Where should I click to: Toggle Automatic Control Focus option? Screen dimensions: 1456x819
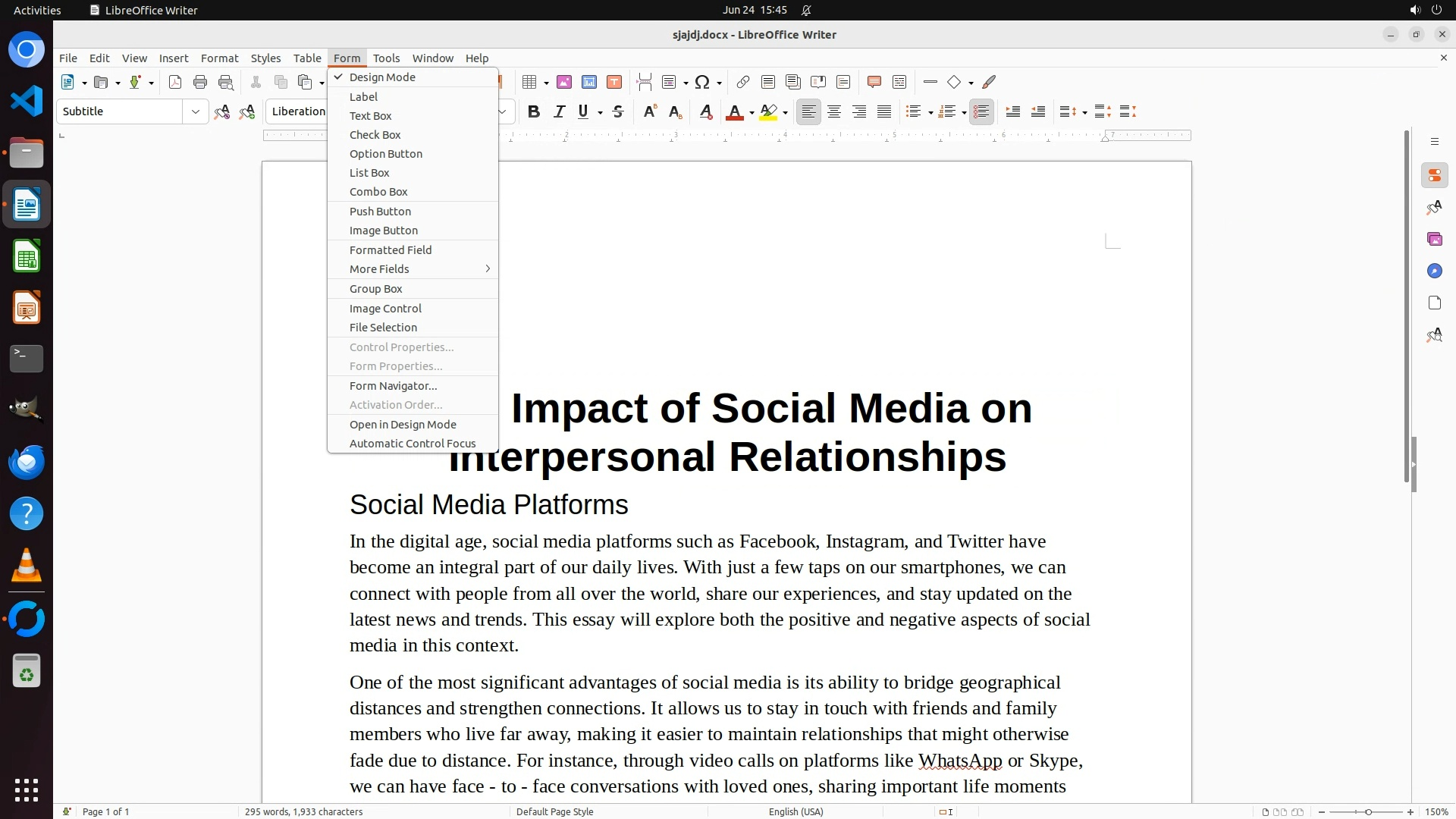[413, 444]
